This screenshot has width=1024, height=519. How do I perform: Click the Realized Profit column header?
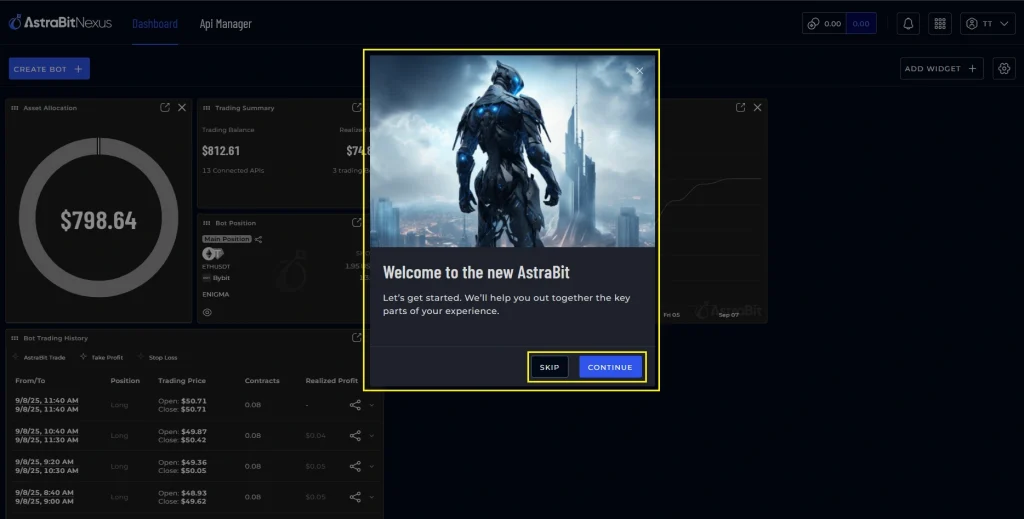[x=332, y=381]
